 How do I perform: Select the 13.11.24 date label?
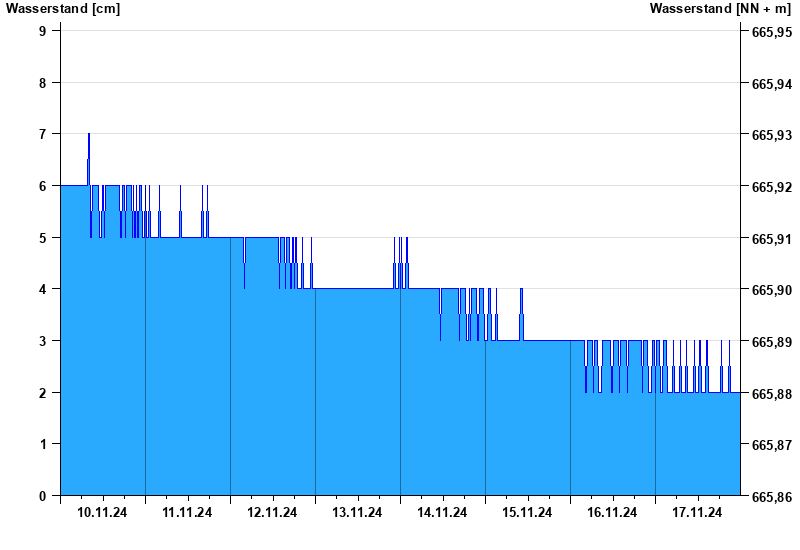(357, 513)
